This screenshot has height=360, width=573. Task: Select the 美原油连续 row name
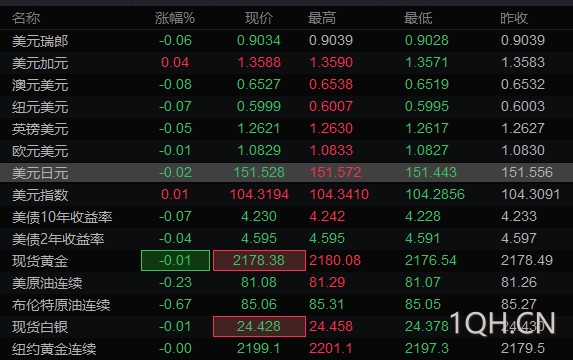click(47, 283)
